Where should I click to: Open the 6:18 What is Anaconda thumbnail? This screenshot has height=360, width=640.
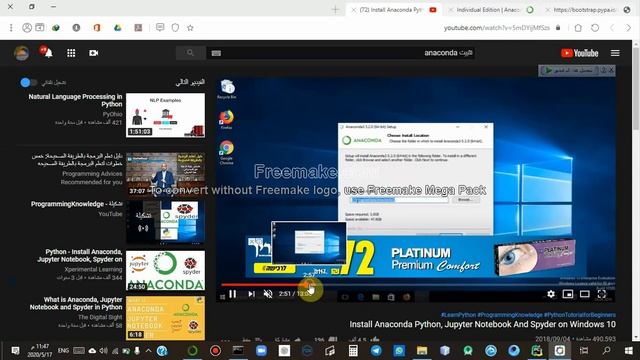[165, 318]
